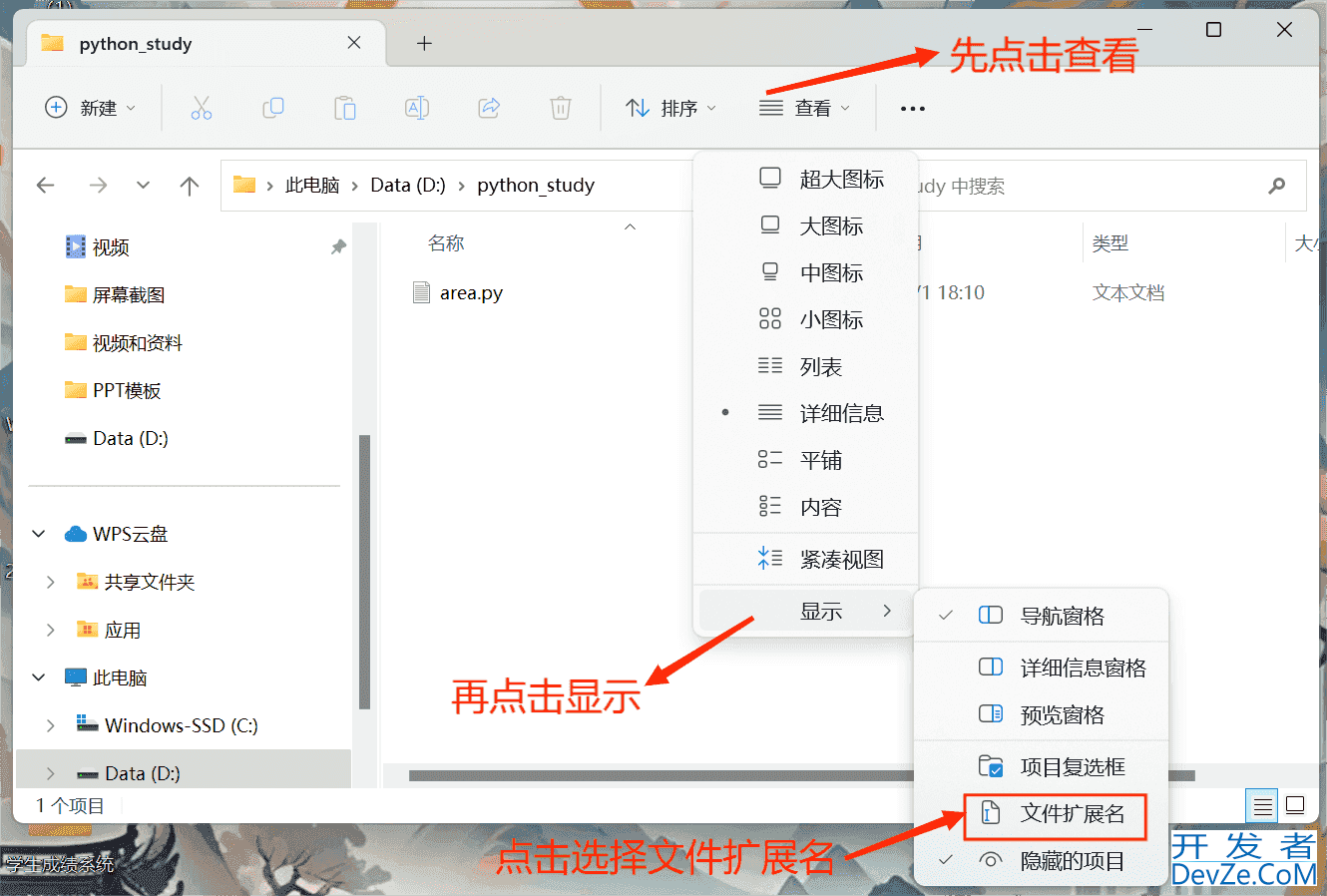The image size is (1327, 896).
Task: Click the search magnifier icon
Action: [1276, 186]
